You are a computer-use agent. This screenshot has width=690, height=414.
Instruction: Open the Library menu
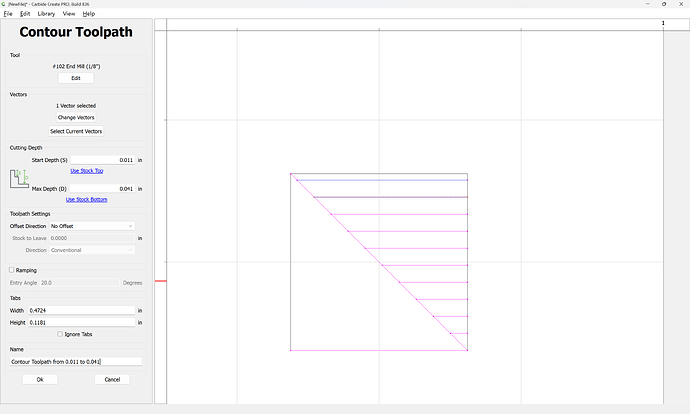pyautogui.click(x=46, y=14)
